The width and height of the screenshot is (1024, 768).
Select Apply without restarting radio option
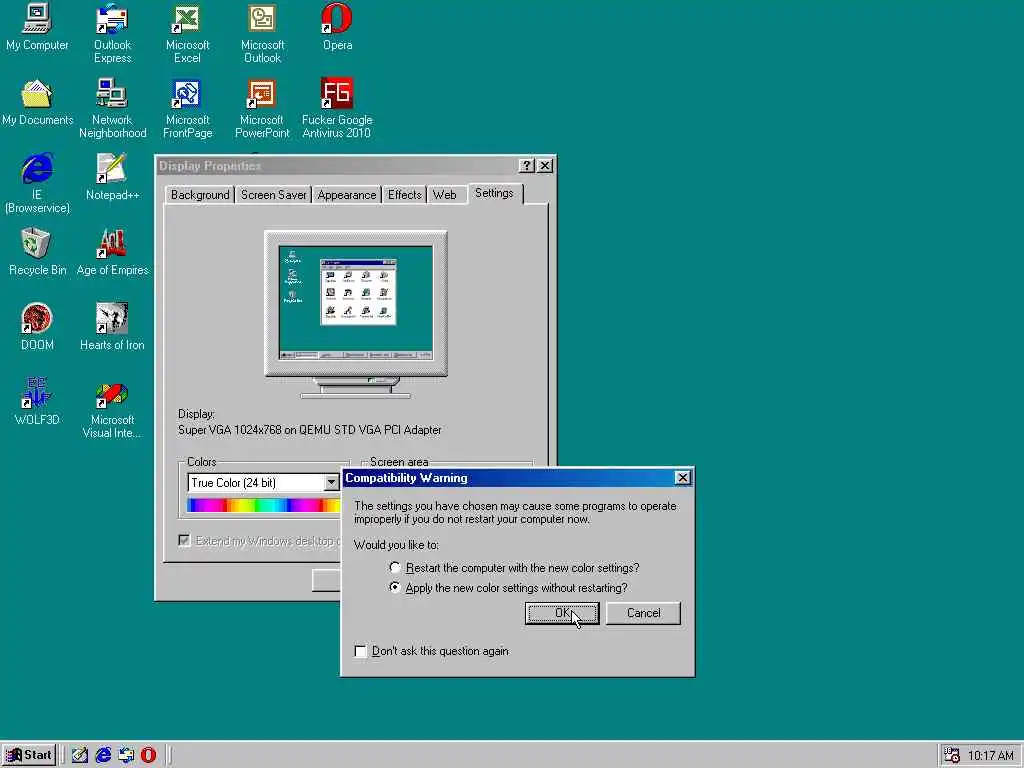pos(394,587)
